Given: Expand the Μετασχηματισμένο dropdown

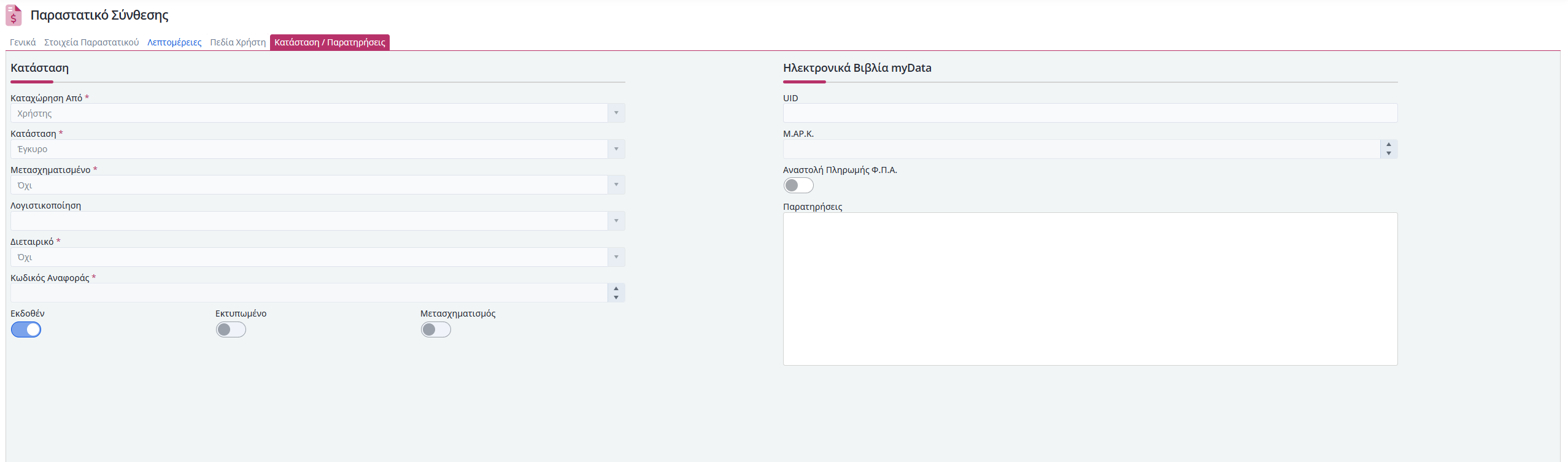Looking at the screenshot, I should coord(616,185).
